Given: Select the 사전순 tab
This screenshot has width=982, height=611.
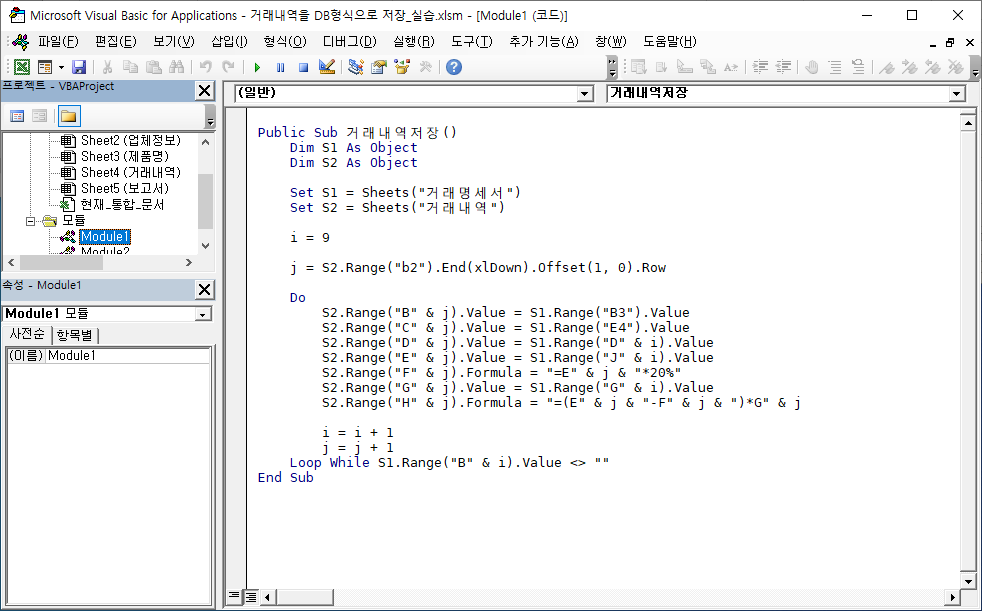Looking at the screenshot, I should pyautogui.click(x=27, y=335).
